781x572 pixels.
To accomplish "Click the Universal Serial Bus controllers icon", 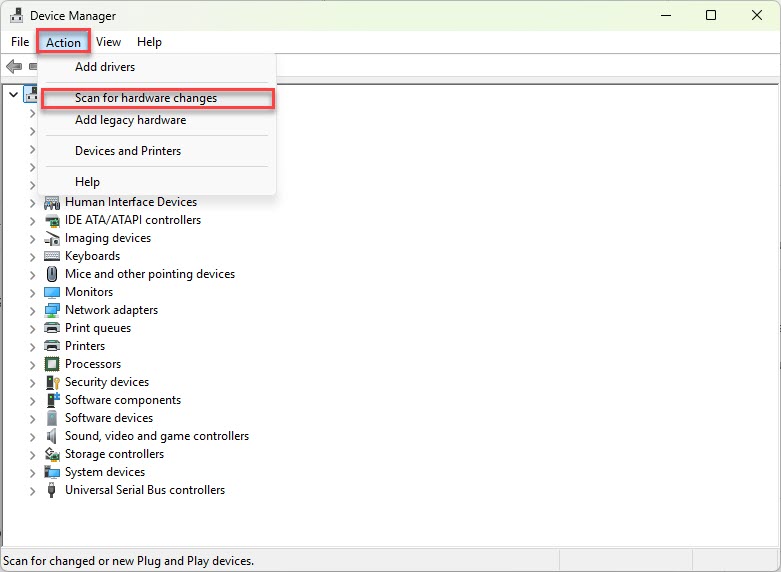I will pyautogui.click(x=53, y=490).
